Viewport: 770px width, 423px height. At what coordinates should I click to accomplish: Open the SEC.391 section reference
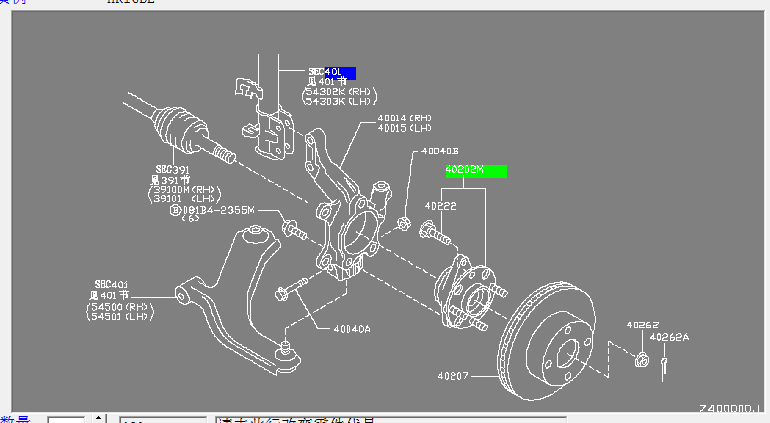[172, 170]
